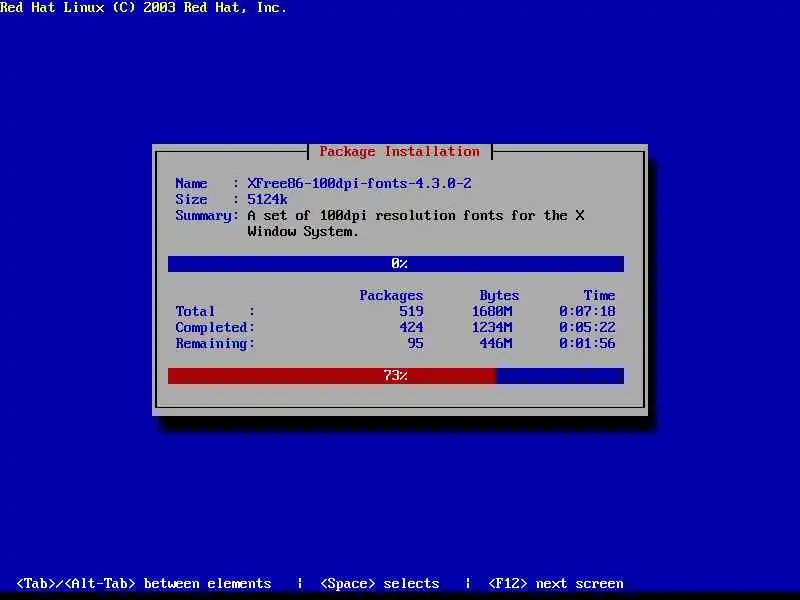Click the Packages column header
Image resolution: width=800 pixels, height=600 pixels.
391,295
